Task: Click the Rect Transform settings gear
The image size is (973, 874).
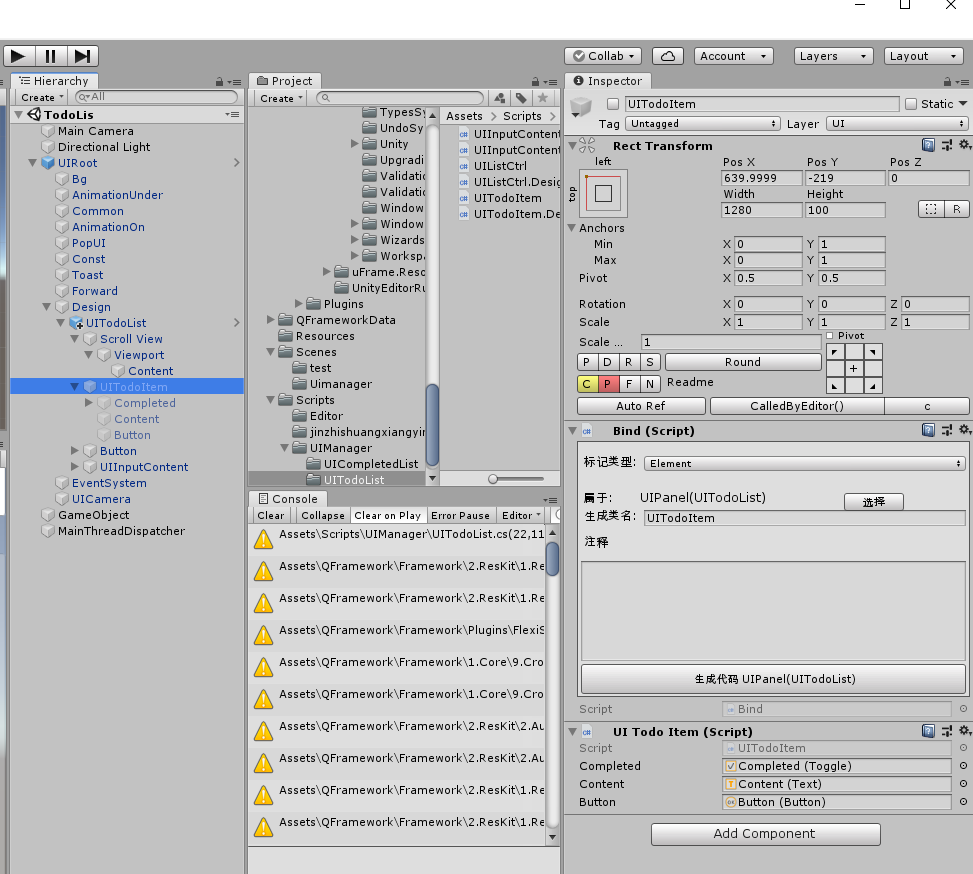Action: point(965,145)
